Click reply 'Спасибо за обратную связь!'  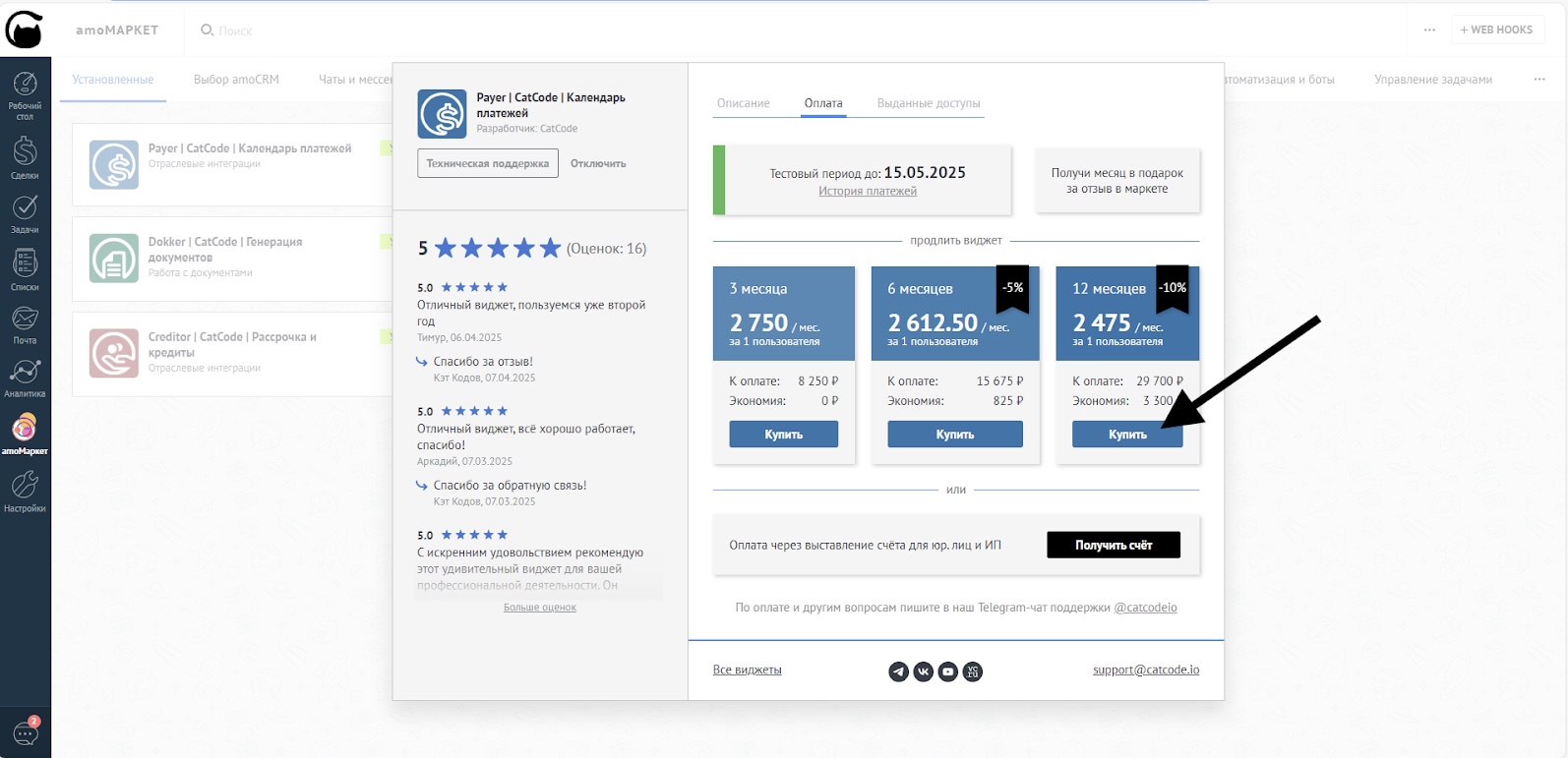pyautogui.click(x=510, y=485)
